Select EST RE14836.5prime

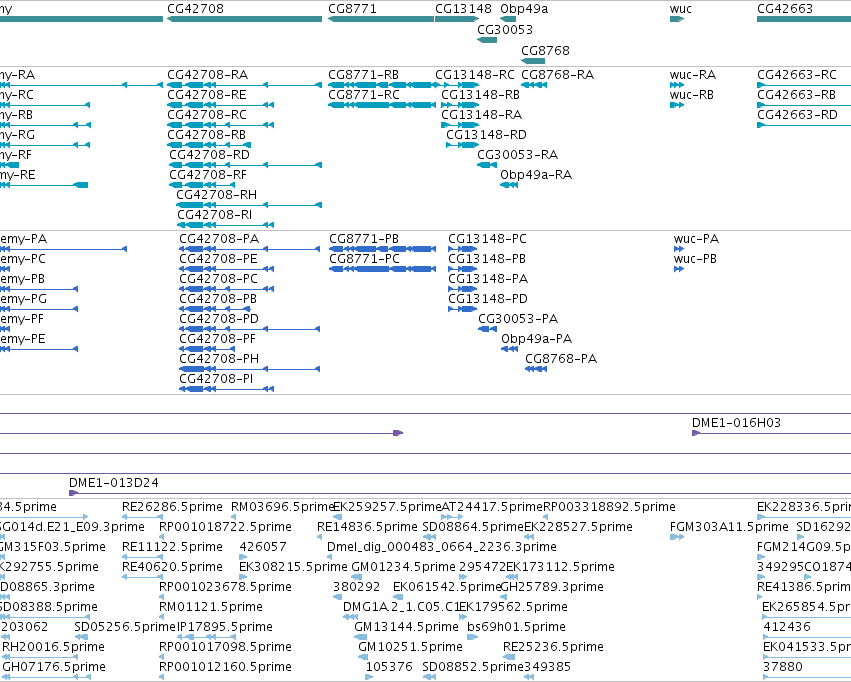tap(321, 537)
